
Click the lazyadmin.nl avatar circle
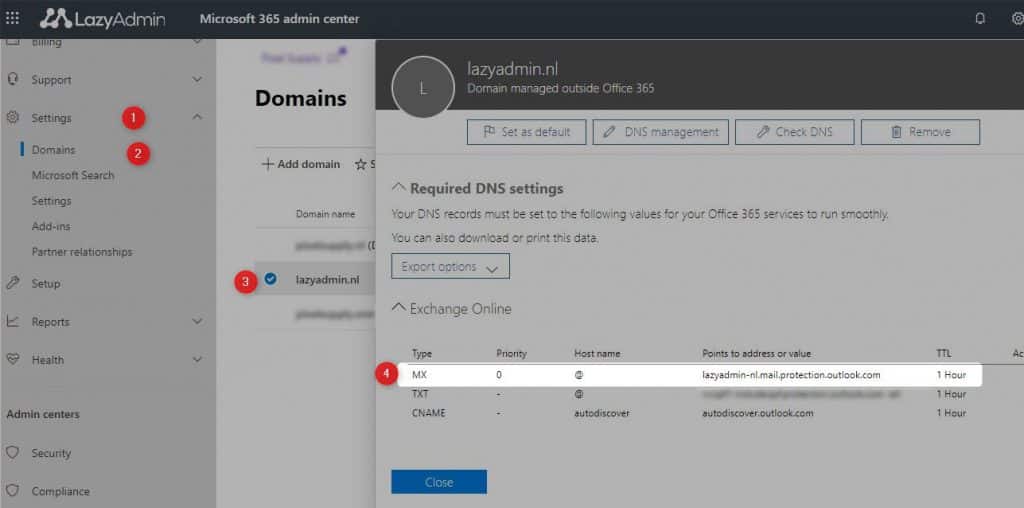coord(423,87)
